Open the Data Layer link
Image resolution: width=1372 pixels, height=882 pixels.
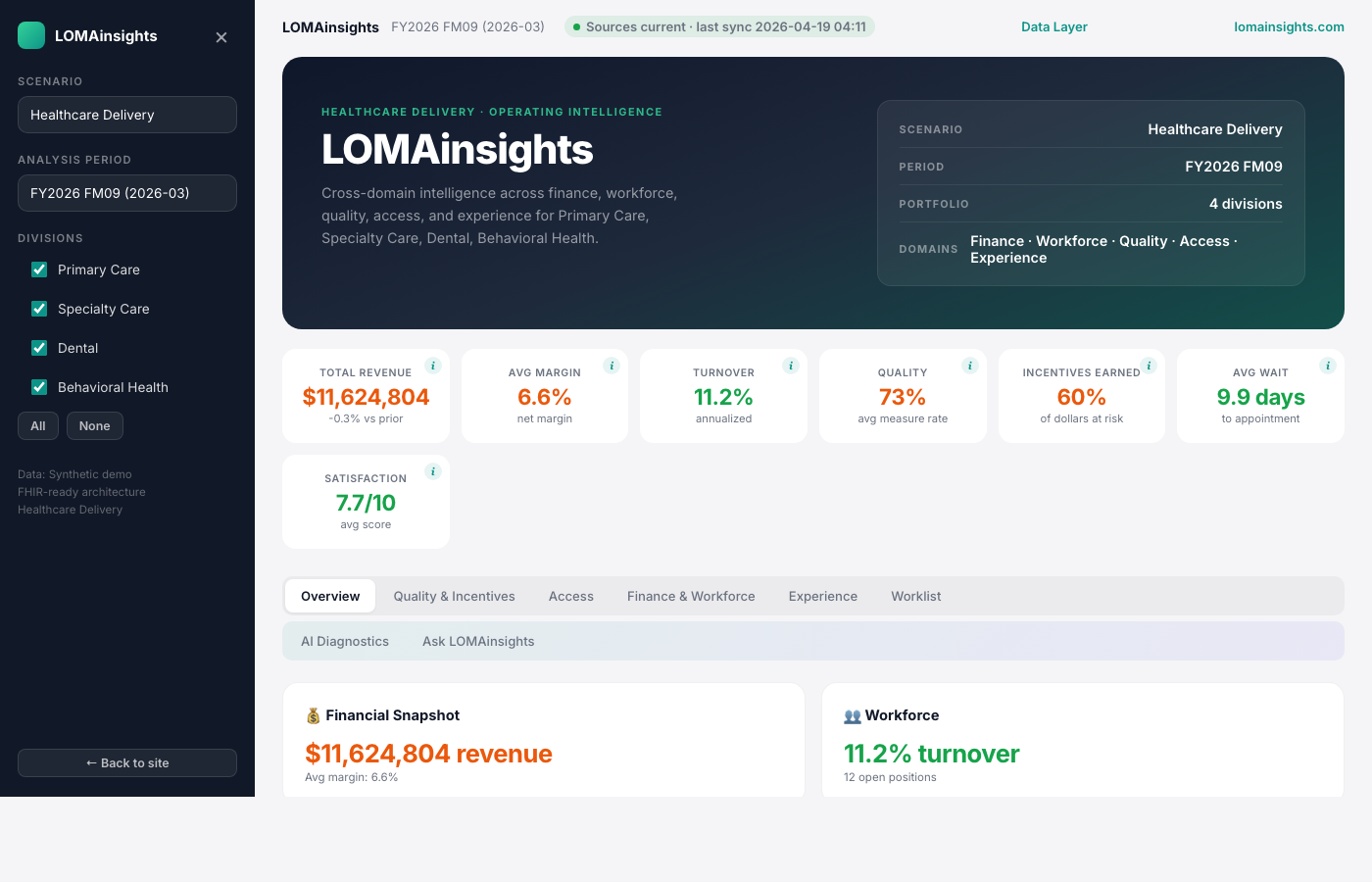point(1054,27)
